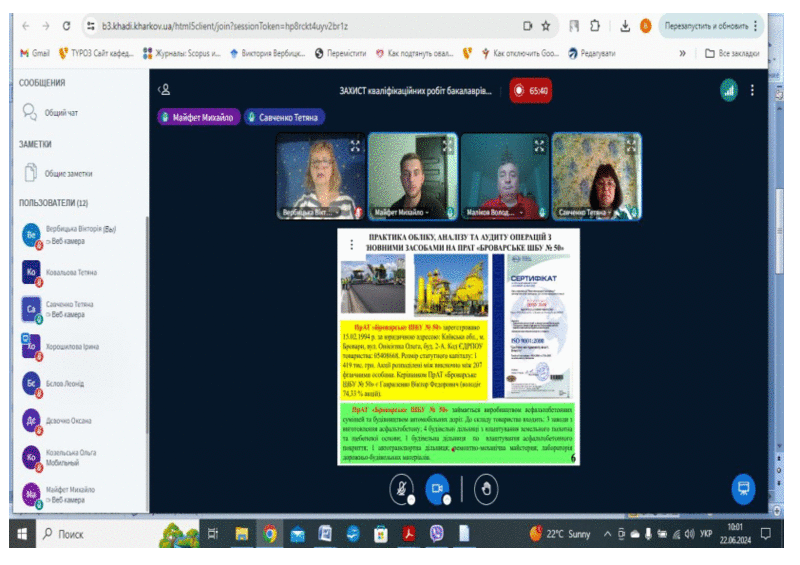Reload the page with refresh icon
This screenshot has height=565, width=800.
(x=66, y=26)
